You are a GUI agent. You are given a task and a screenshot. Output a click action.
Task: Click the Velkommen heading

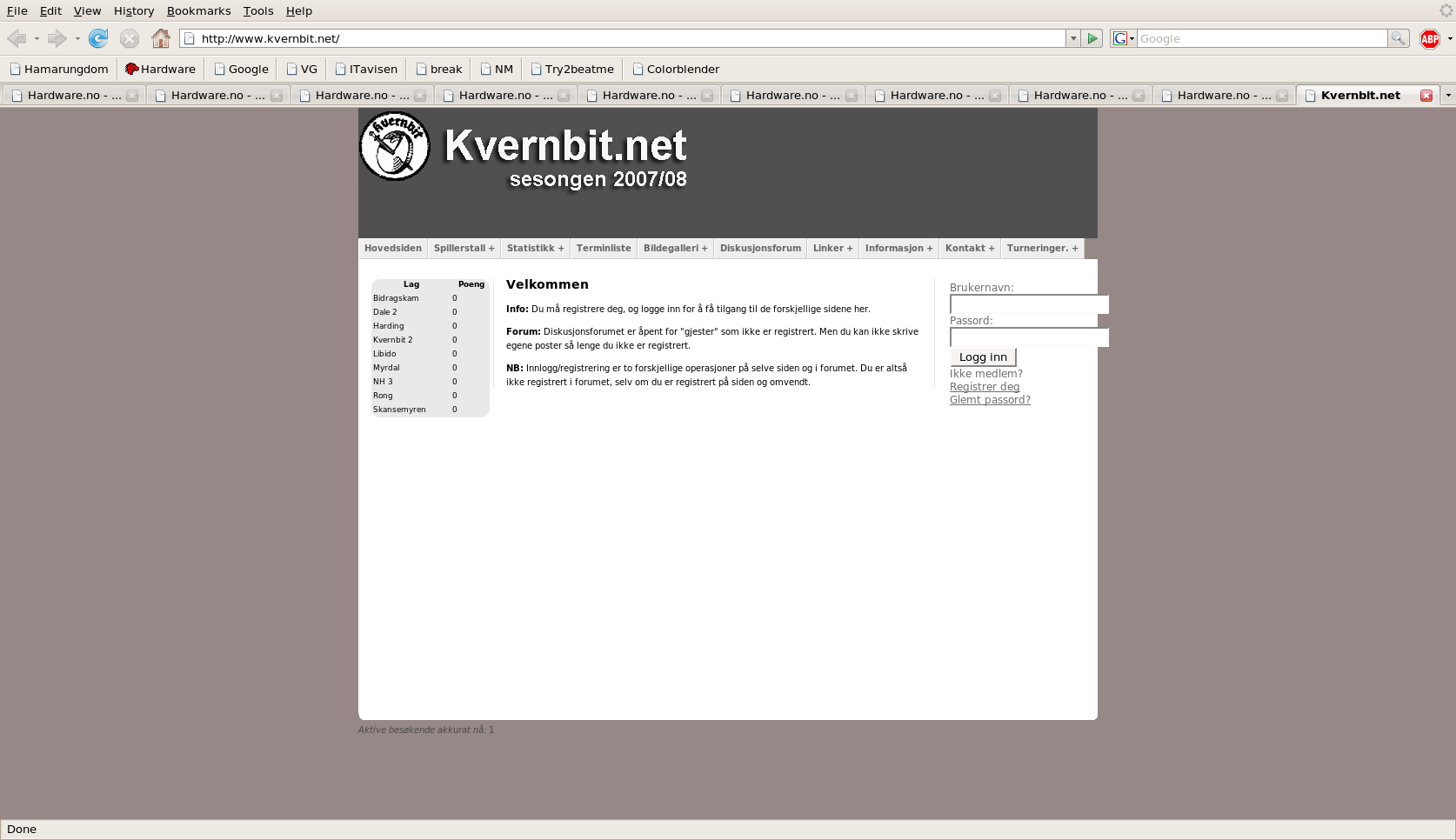pyautogui.click(x=547, y=284)
